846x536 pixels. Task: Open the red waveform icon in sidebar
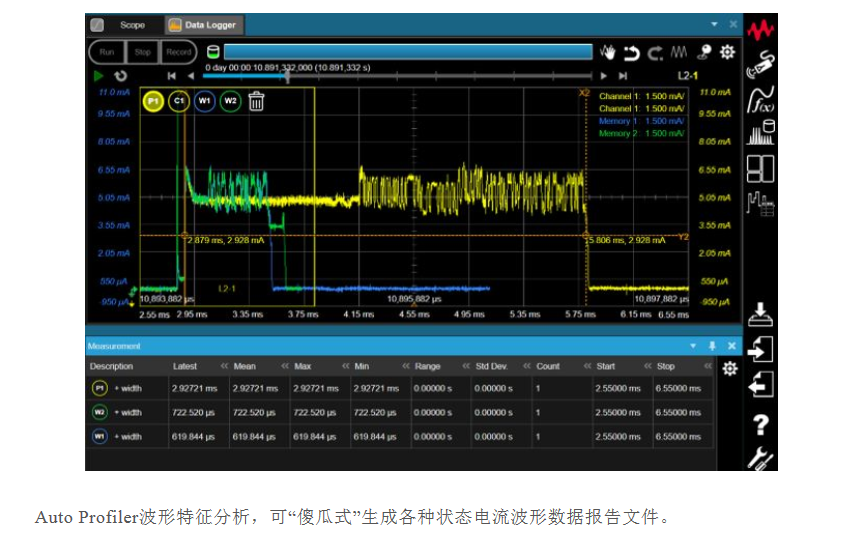click(x=761, y=28)
